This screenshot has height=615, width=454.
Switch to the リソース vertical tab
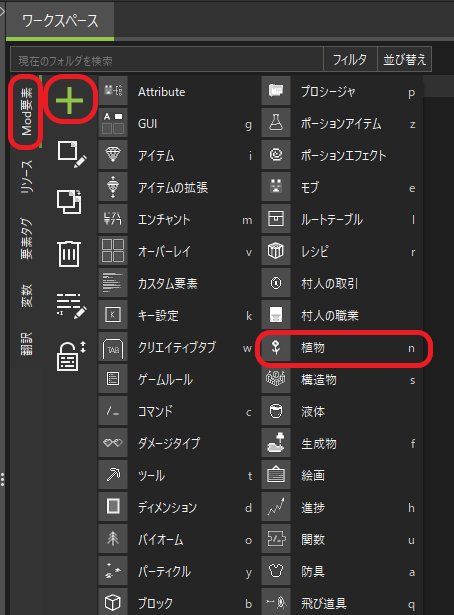coord(27,176)
